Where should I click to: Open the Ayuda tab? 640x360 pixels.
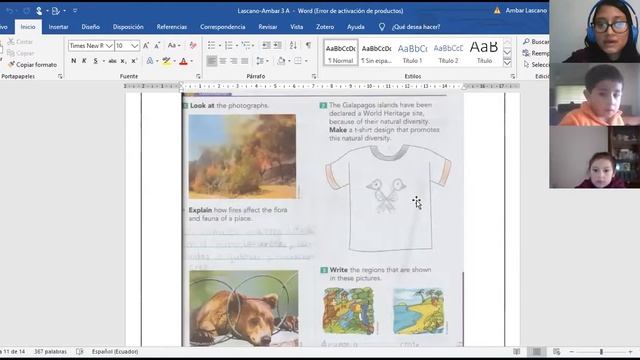tap(356, 27)
